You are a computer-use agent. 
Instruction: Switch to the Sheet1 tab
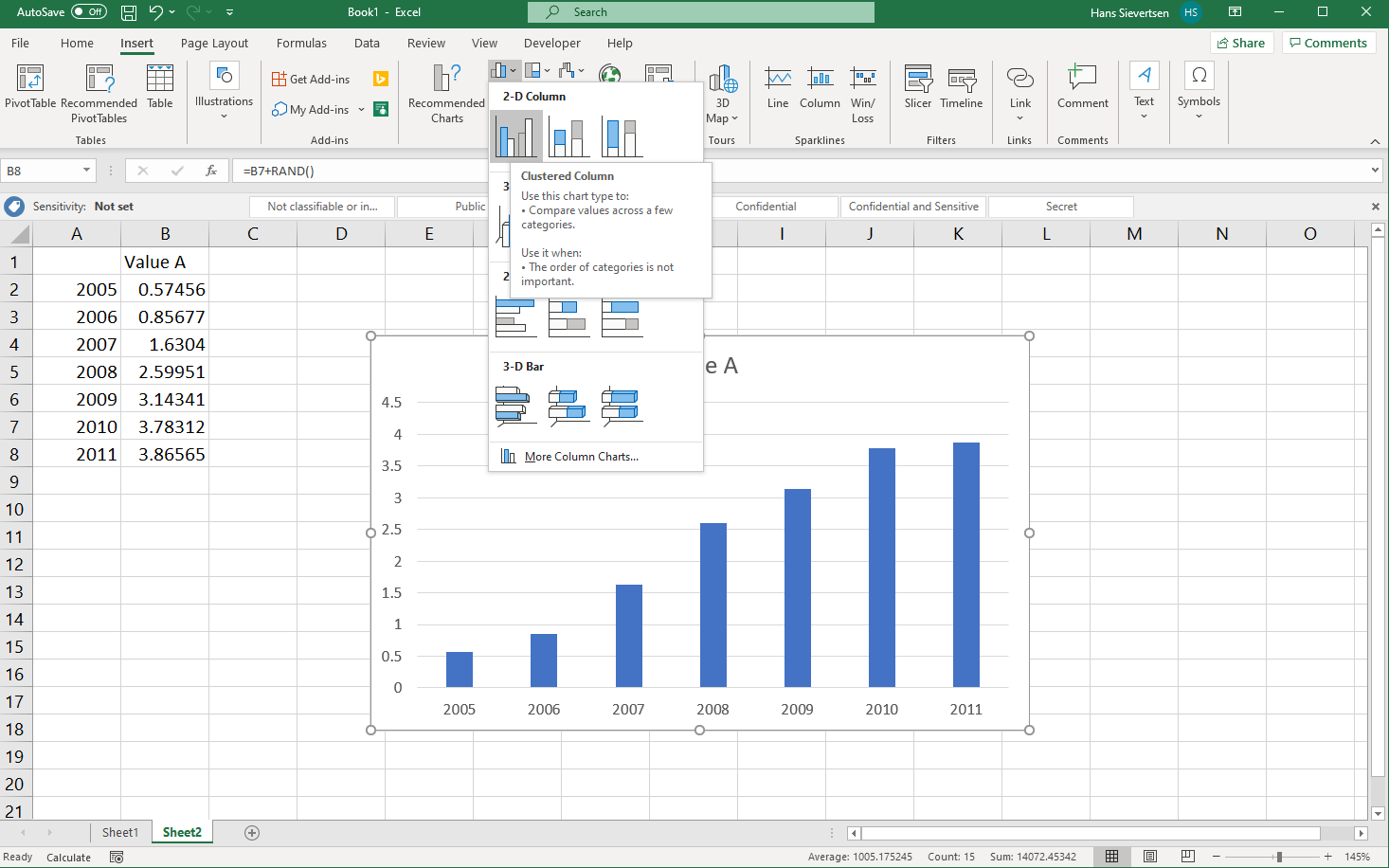[120, 833]
